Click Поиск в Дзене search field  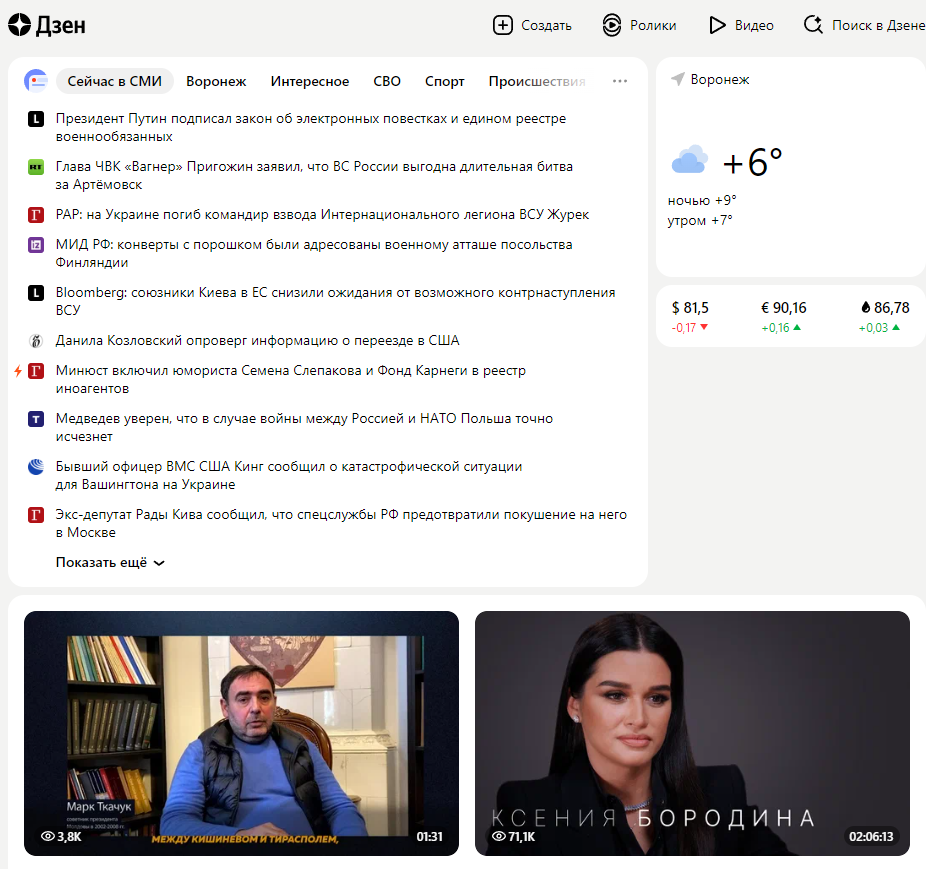(x=879, y=25)
